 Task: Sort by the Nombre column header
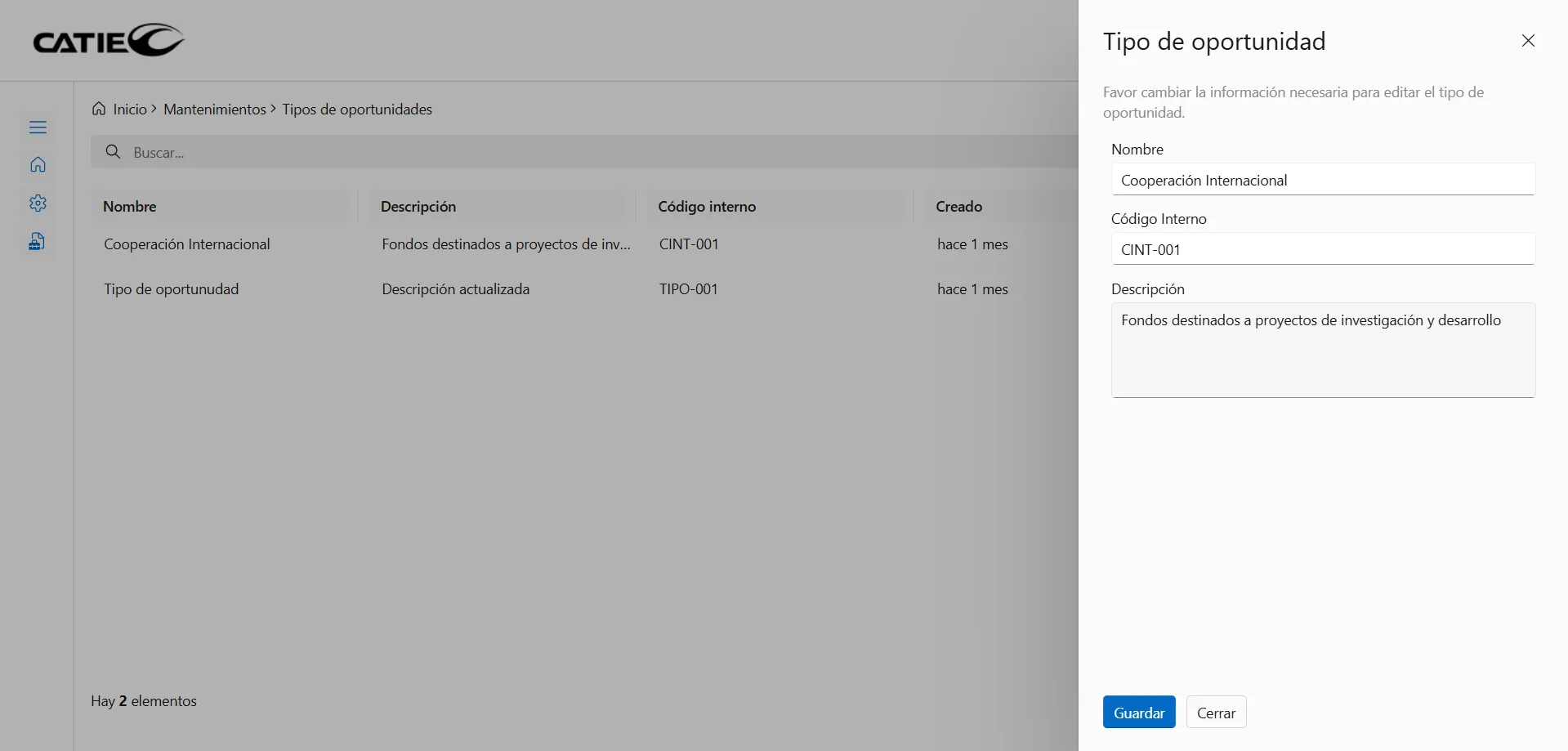click(x=130, y=207)
